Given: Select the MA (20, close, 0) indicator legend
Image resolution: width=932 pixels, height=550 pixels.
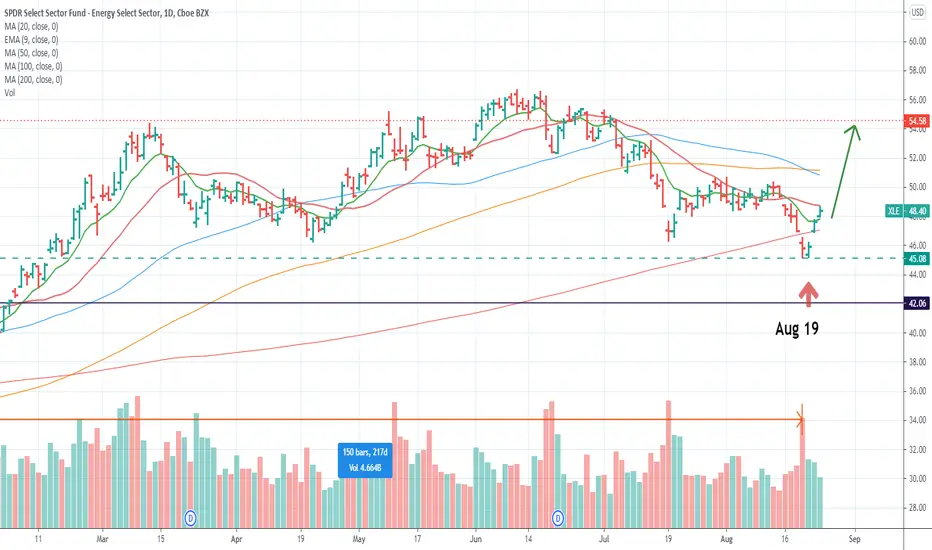Looking at the screenshot, I should click(32, 26).
